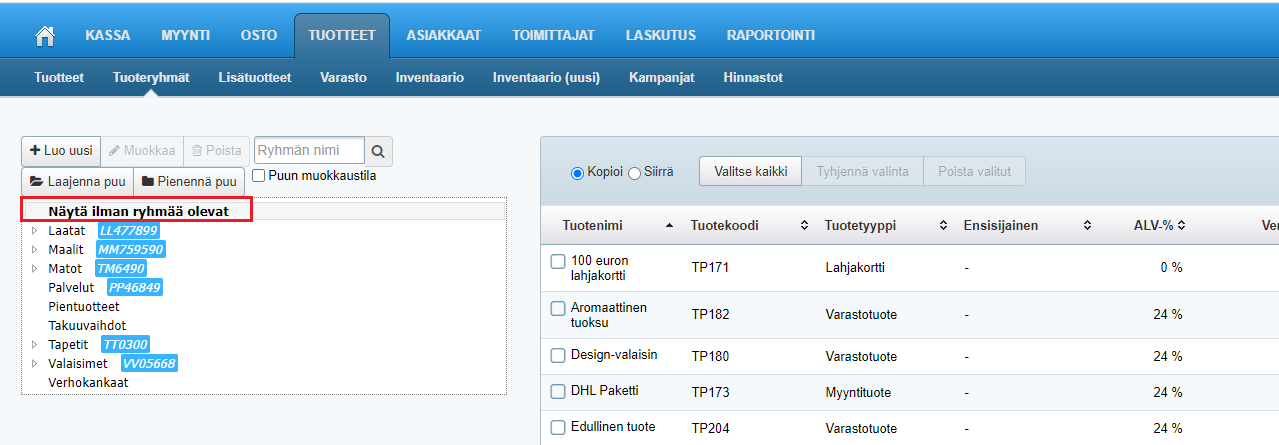The height and width of the screenshot is (445, 1279).
Task: Expand the Tapetit tree group
Action: pos(35,344)
